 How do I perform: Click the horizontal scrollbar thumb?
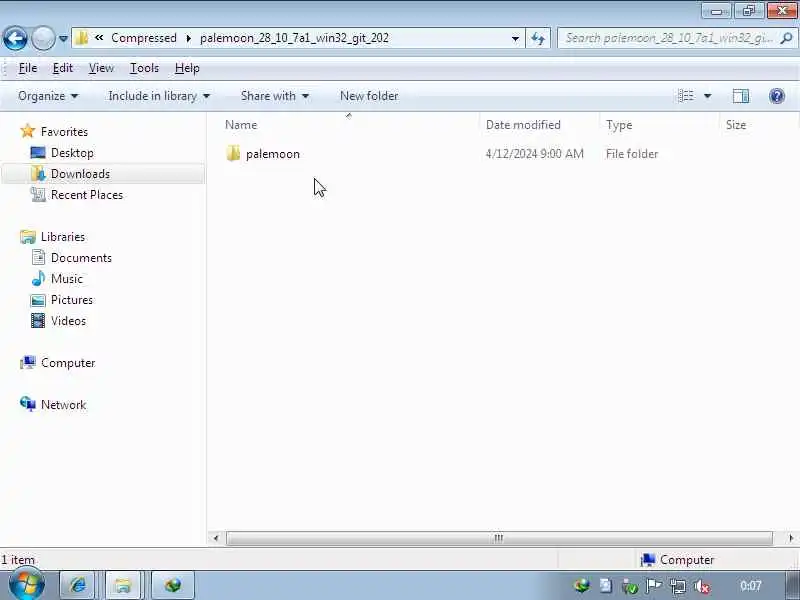[x=499, y=538]
